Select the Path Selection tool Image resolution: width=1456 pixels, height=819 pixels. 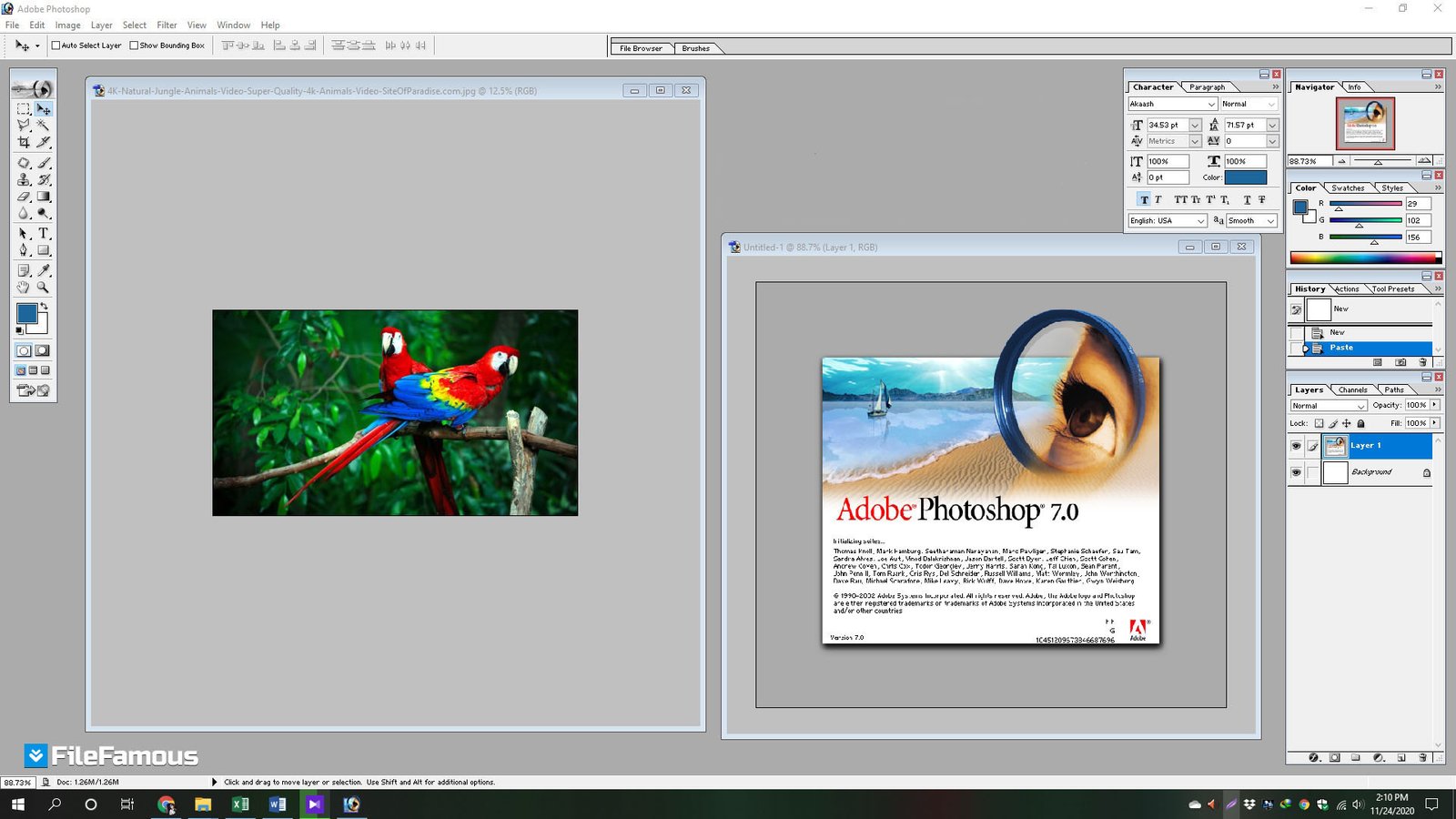[x=24, y=234]
